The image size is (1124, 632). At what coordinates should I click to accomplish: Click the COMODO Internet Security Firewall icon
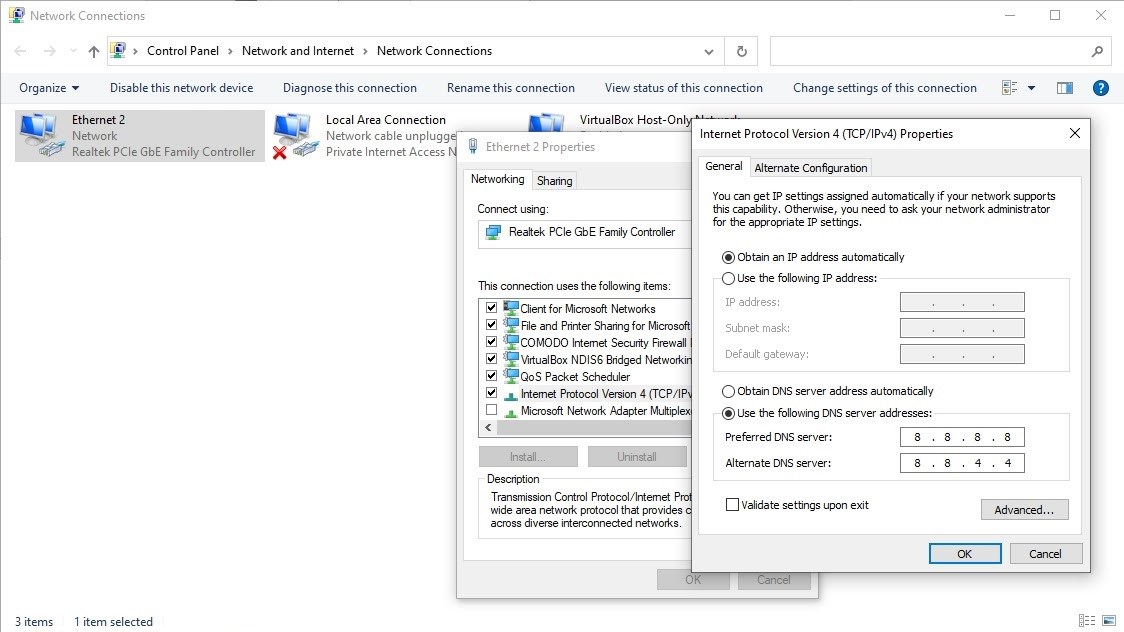(x=510, y=343)
